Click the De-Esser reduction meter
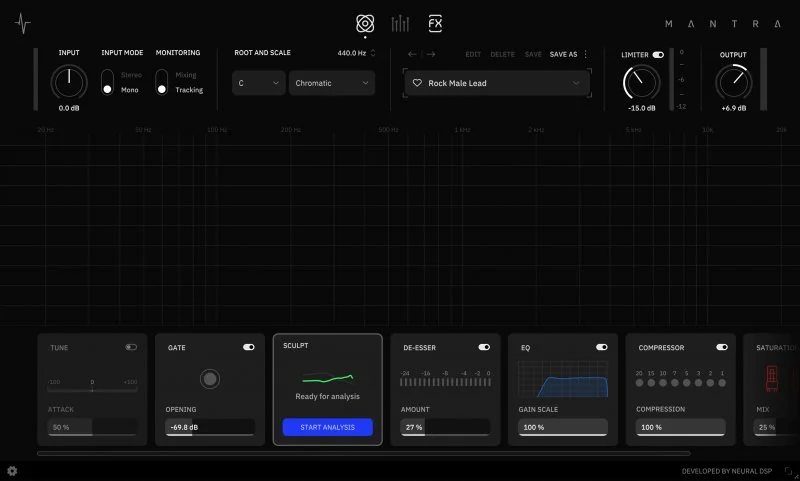 click(445, 379)
